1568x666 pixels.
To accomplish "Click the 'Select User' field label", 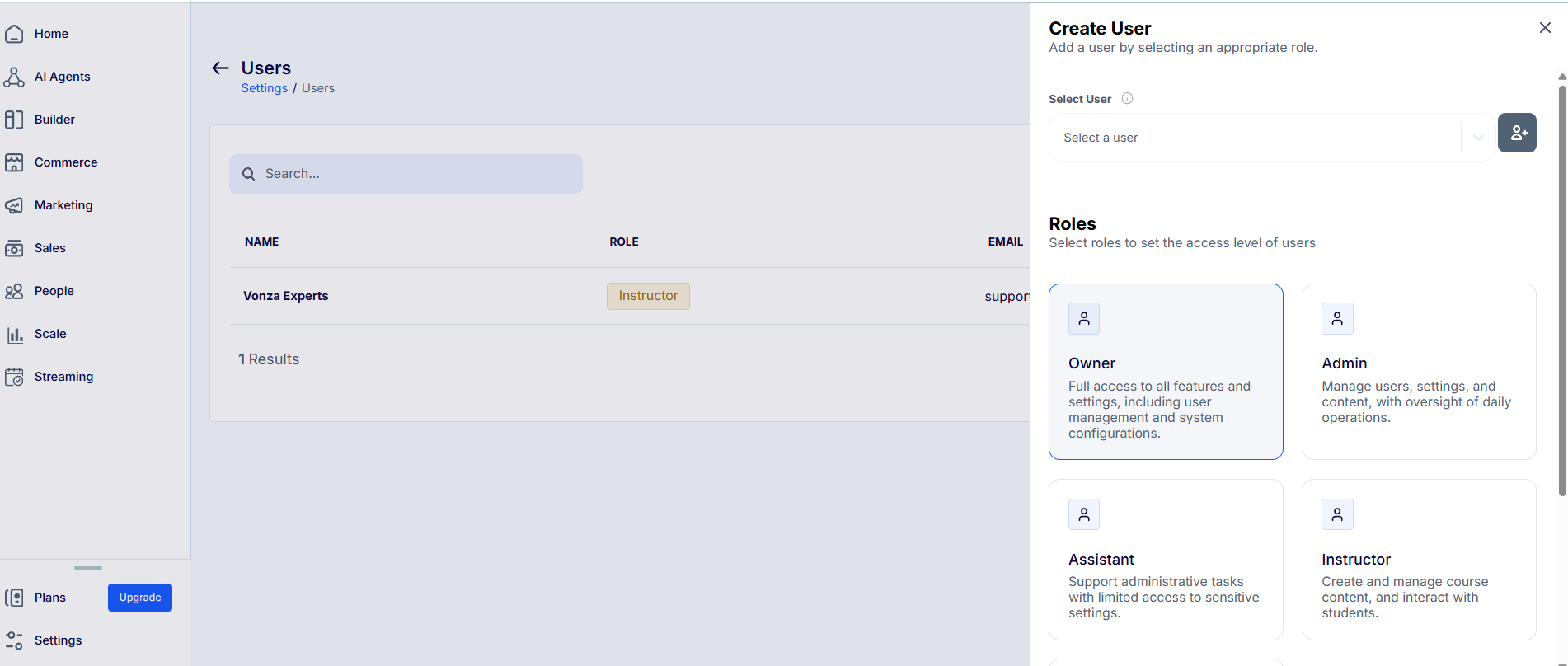I will [1080, 99].
